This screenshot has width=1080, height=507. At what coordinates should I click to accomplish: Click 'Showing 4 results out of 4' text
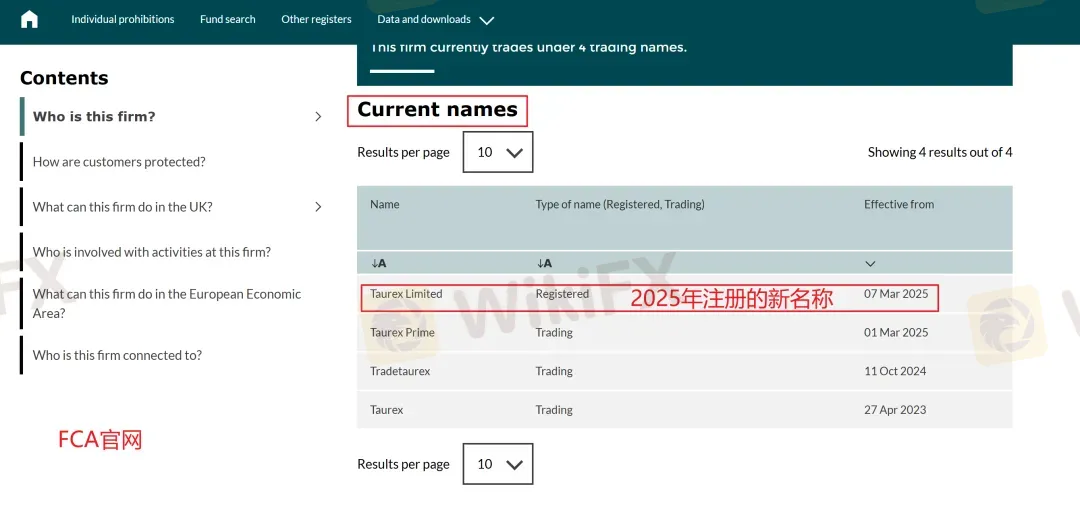[940, 152]
